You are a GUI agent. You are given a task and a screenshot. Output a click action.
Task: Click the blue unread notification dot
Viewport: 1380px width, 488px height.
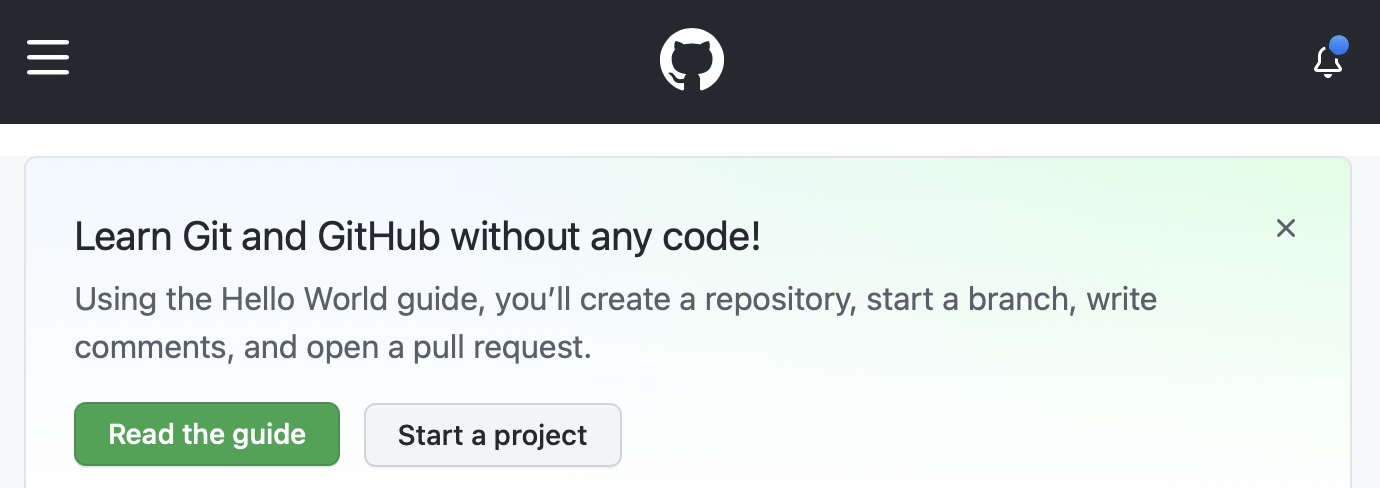click(x=1339, y=45)
